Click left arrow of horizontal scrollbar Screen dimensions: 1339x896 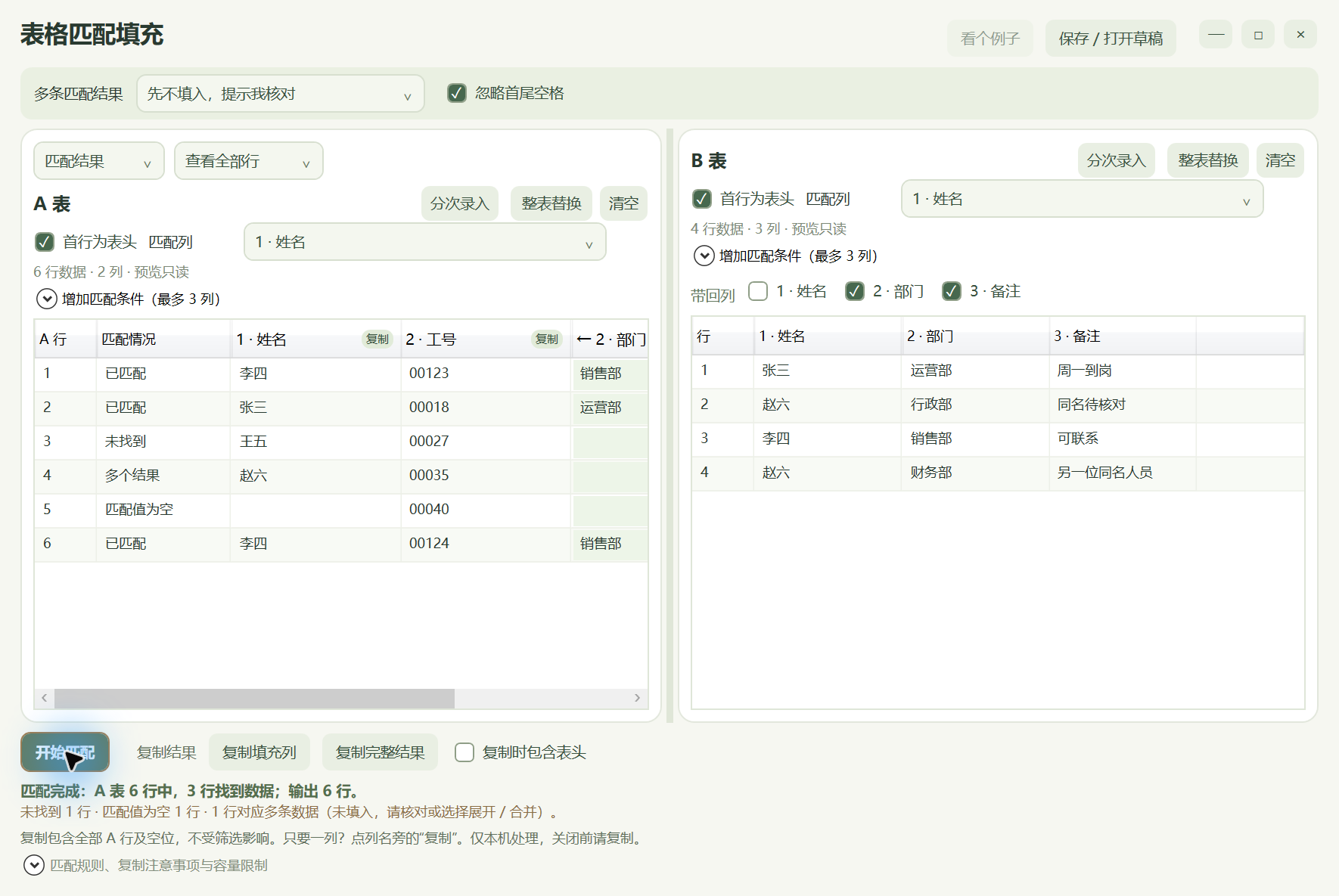click(x=45, y=698)
